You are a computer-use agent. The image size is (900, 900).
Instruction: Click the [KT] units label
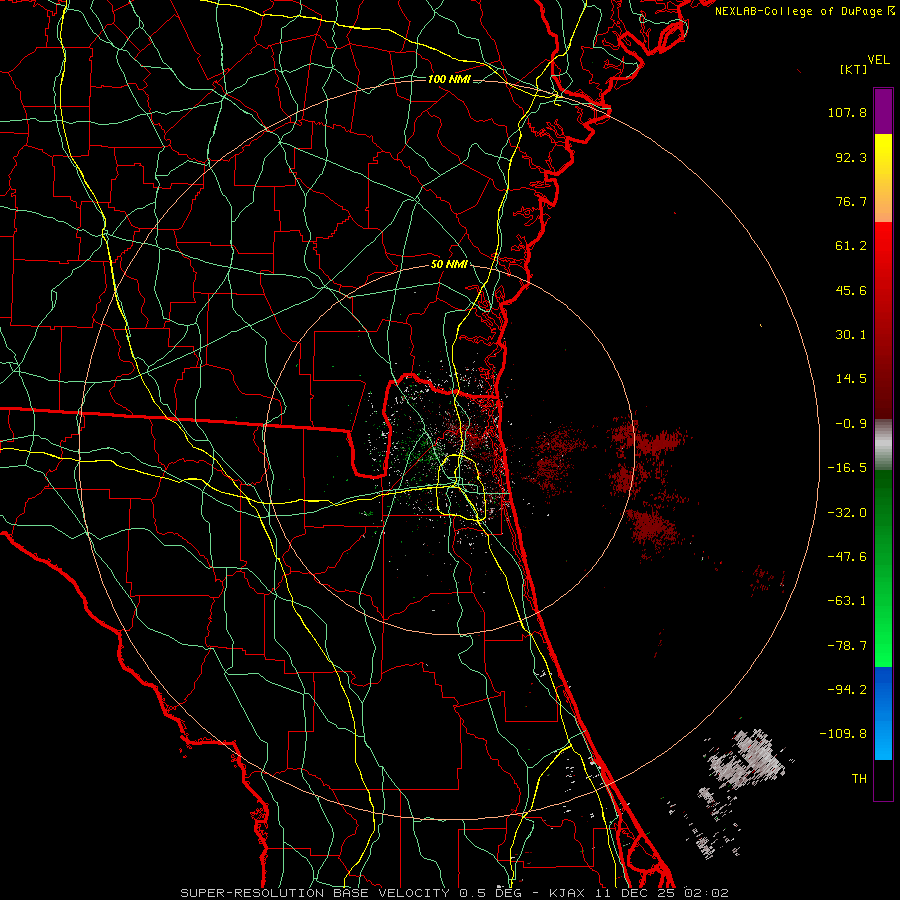854,69
